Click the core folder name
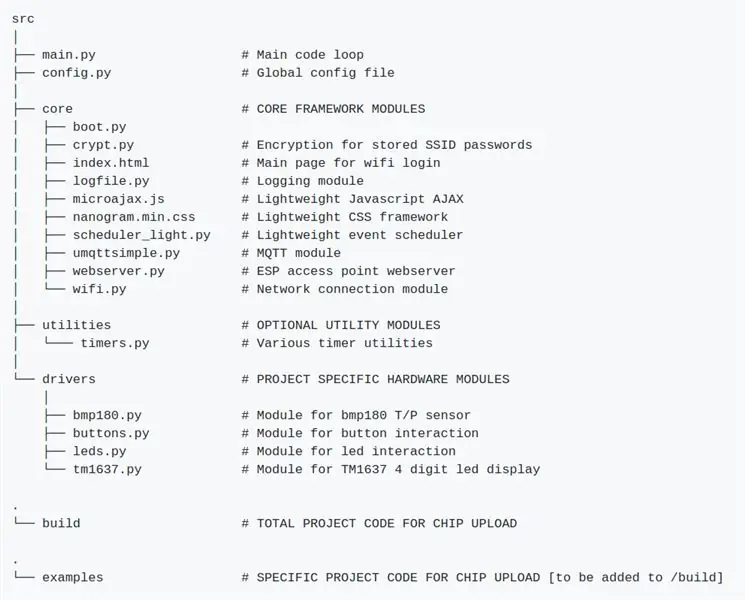Viewport: 745px width, 600px height. pyautogui.click(x=57, y=109)
